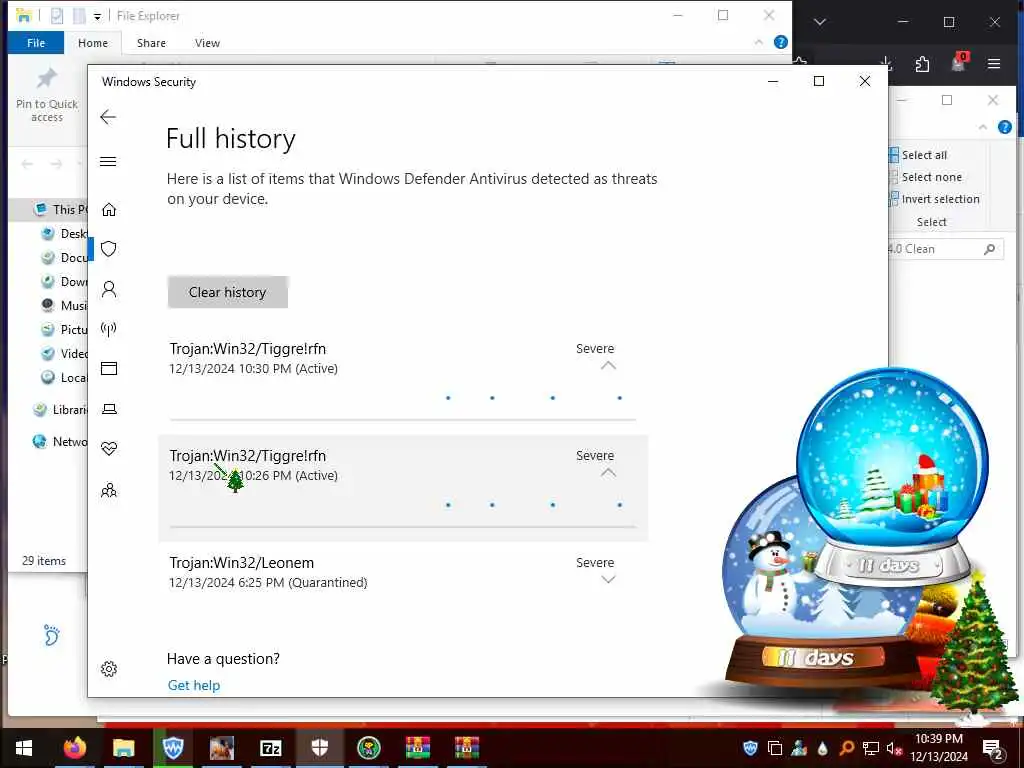Viewport: 1024px width, 768px height.
Task: Collapse ribbon chevron in rear Explorer window
Action: coord(983,127)
